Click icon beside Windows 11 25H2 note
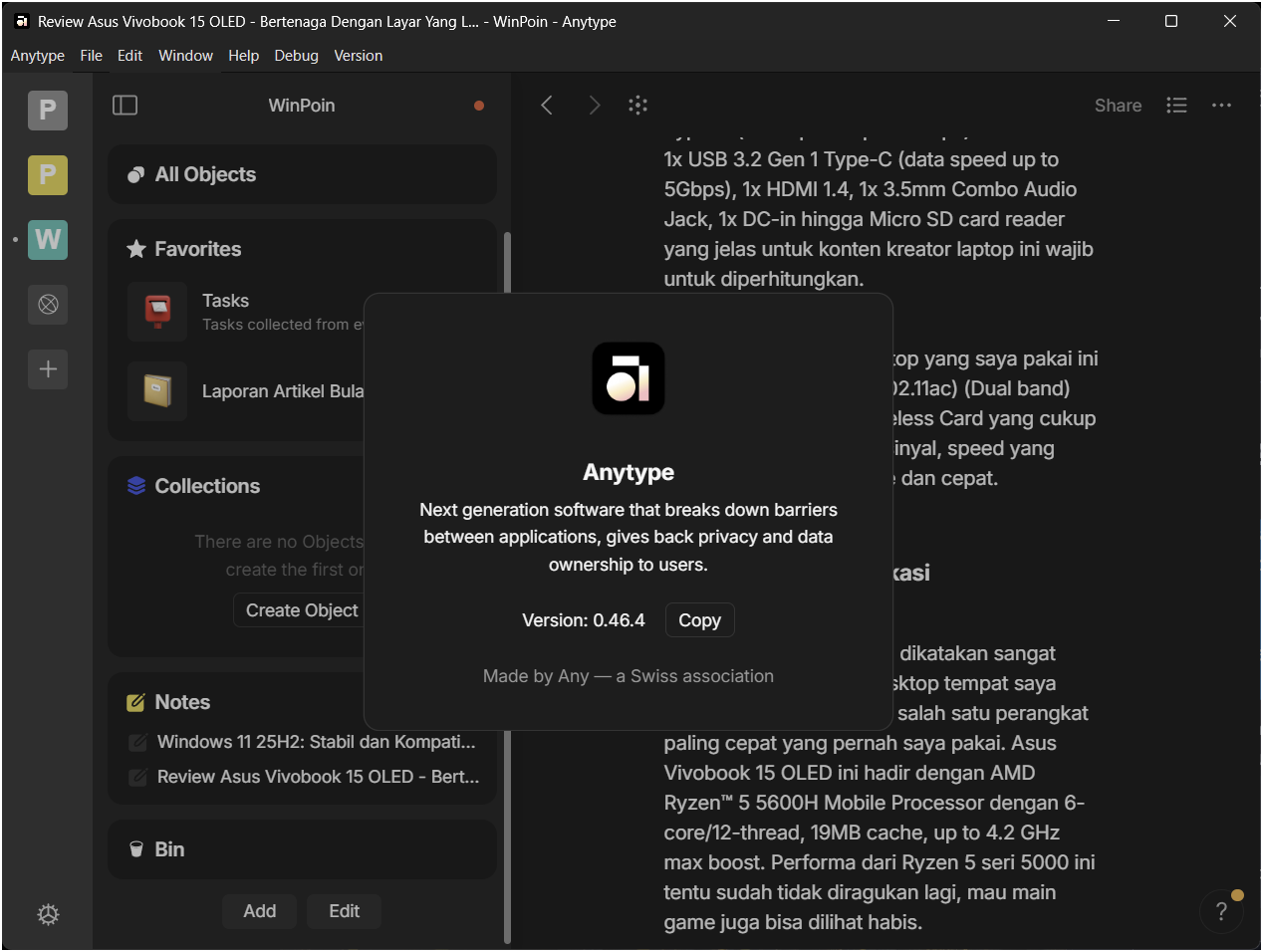The width and height of the screenshot is (1263, 952). pos(138,742)
